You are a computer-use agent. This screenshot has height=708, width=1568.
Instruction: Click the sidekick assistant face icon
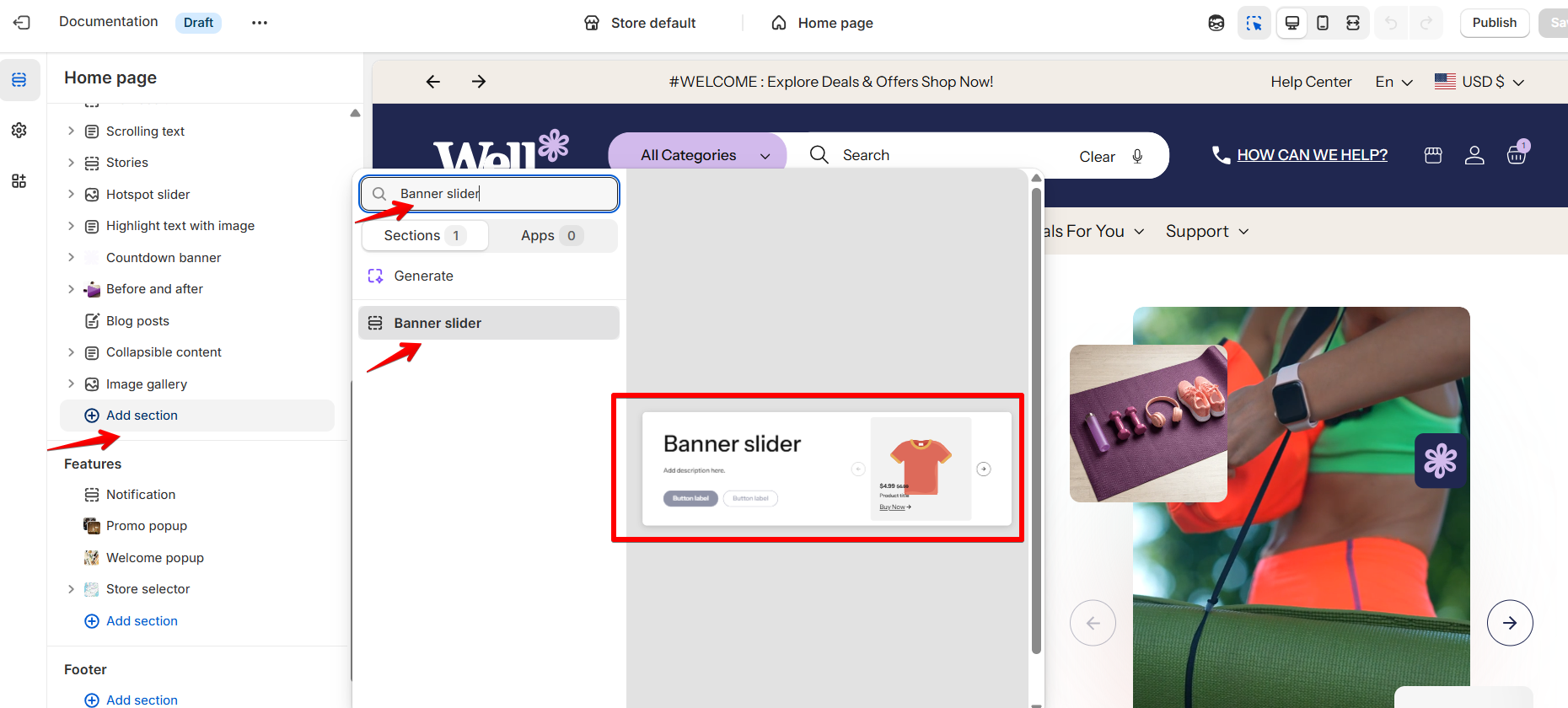(1216, 23)
